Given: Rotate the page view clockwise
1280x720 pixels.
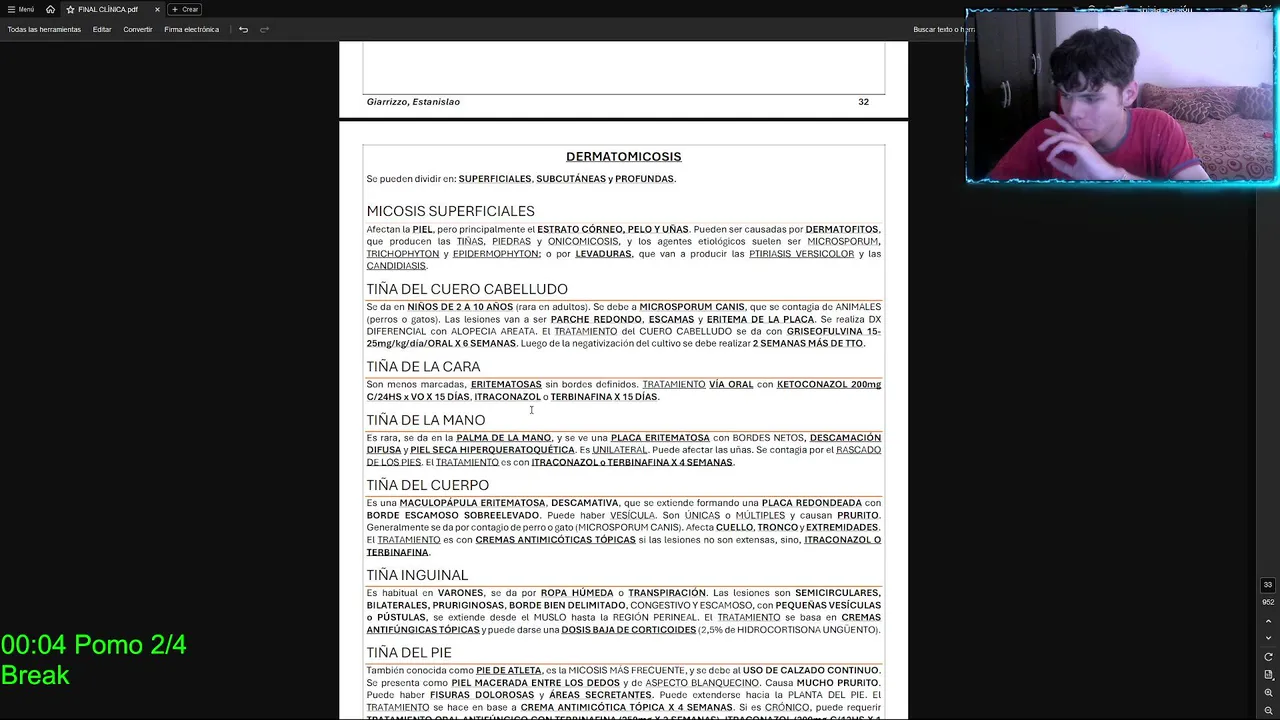Looking at the screenshot, I should 1268,657.
